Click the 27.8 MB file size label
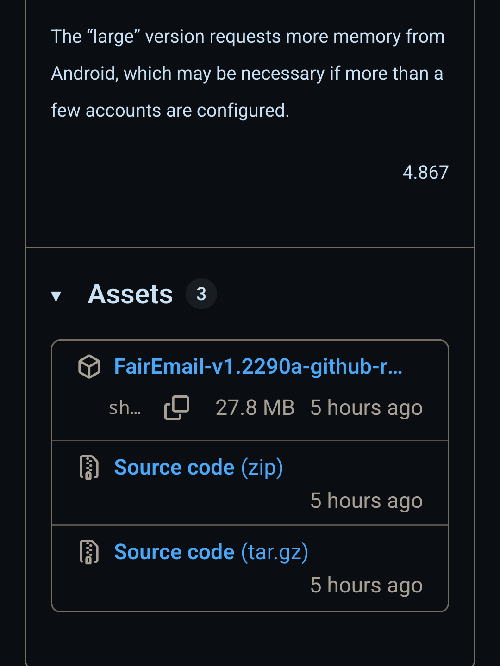The image size is (500, 666). [x=255, y=408]
